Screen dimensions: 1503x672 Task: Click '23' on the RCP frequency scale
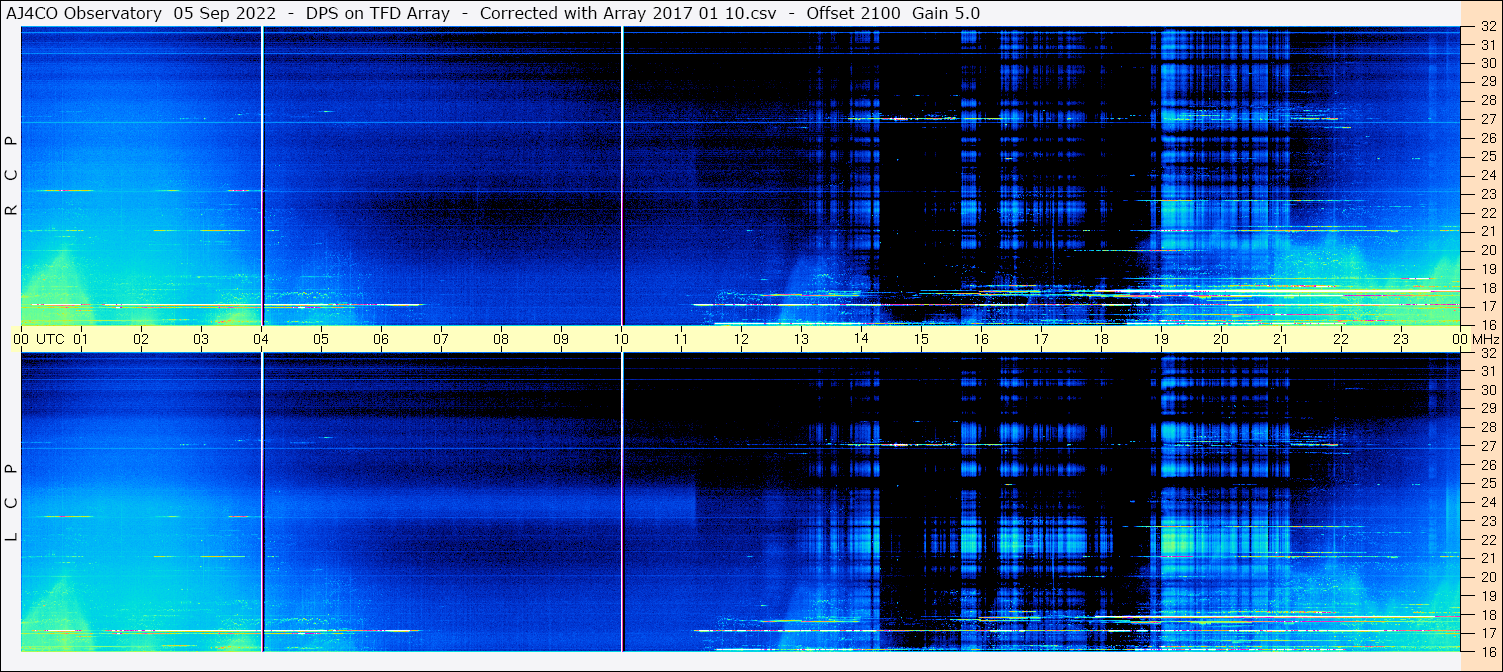click(1487, 193)
